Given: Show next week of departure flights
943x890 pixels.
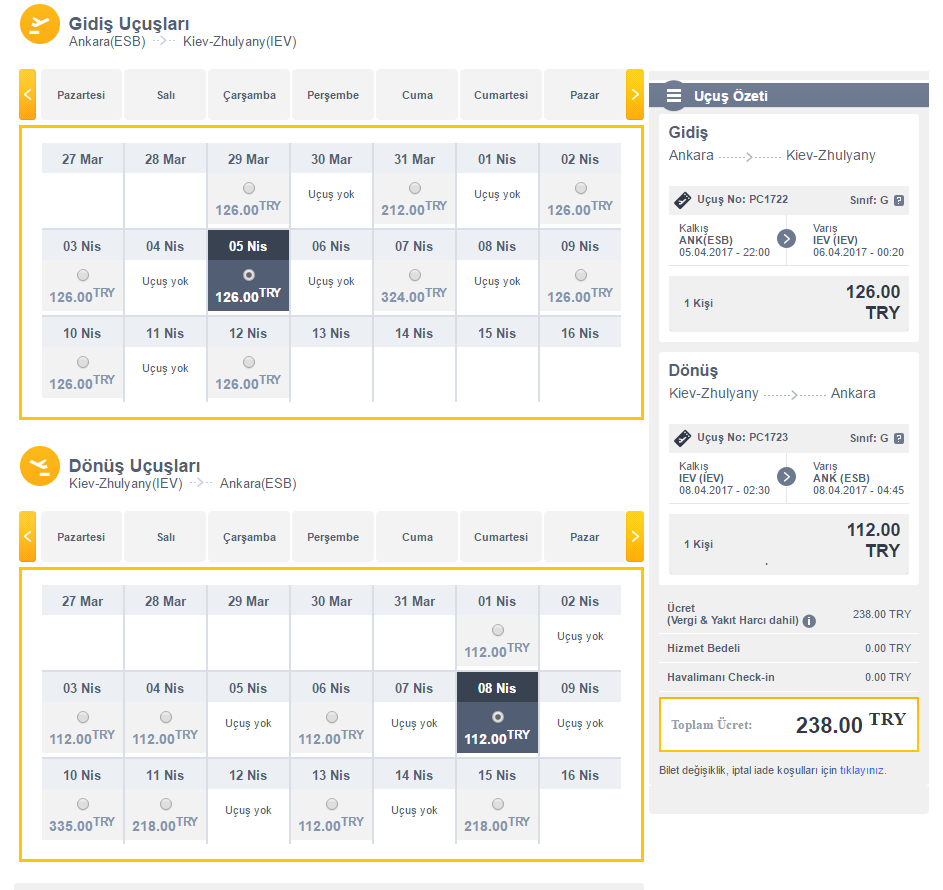Looking at the screenshot, I should point(635,95).
